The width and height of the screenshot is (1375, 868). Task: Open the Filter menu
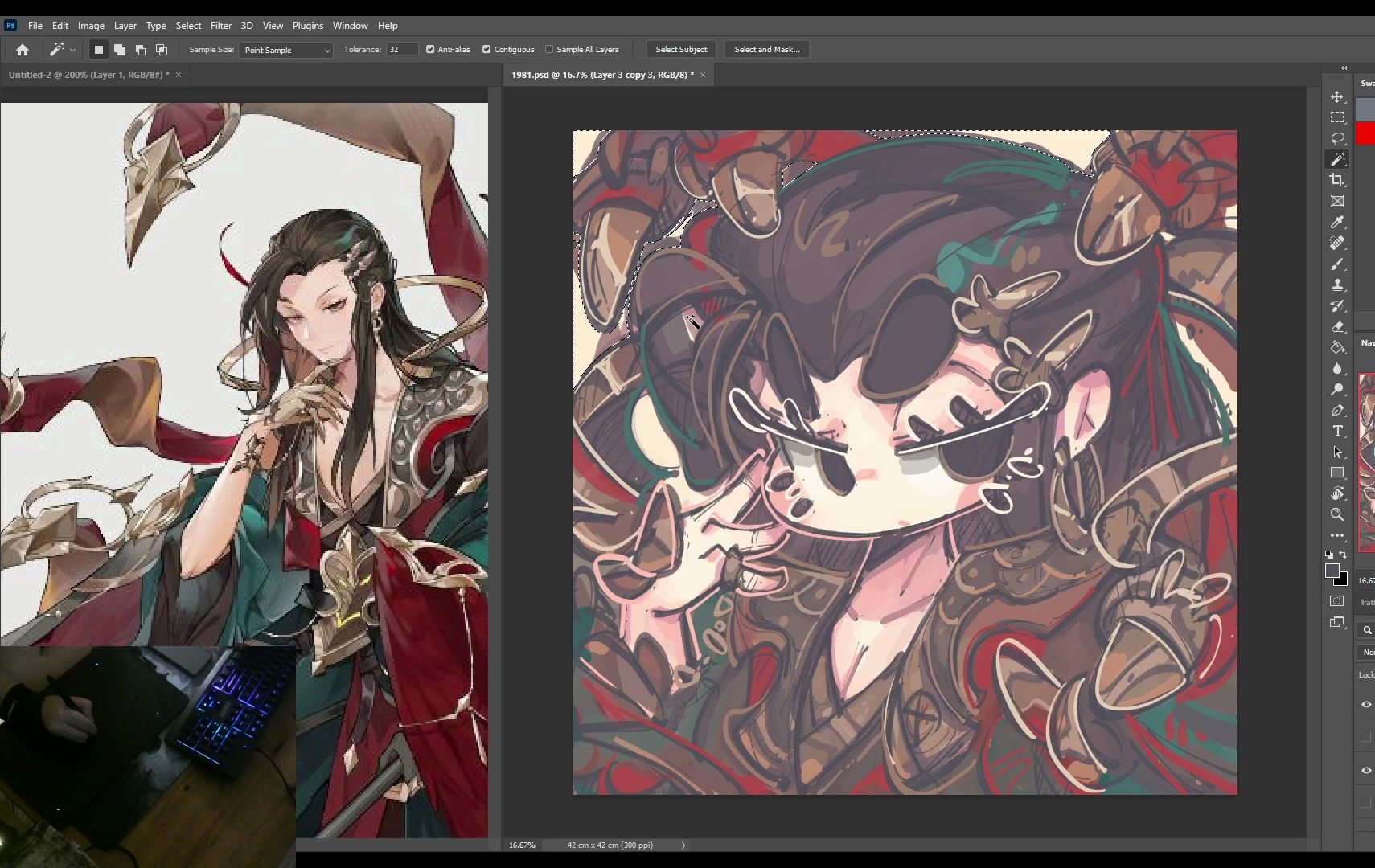pos(220,26)
